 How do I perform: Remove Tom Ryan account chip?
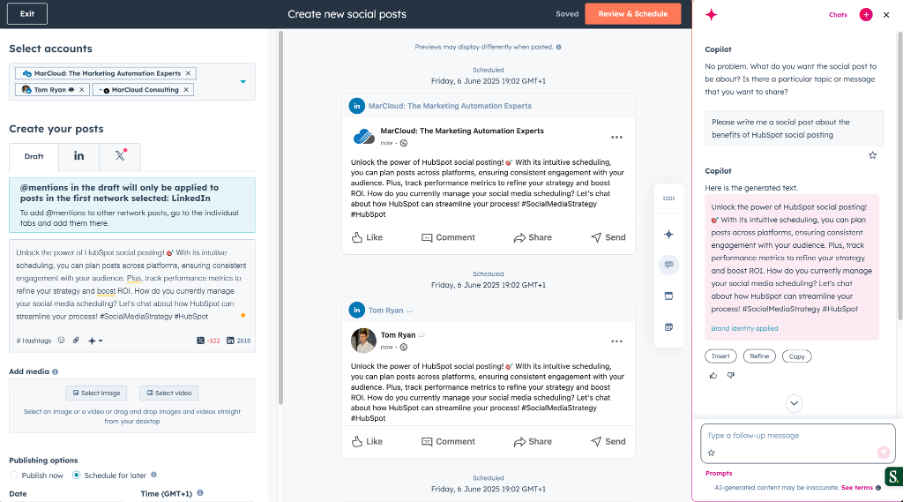pos(82,90)
